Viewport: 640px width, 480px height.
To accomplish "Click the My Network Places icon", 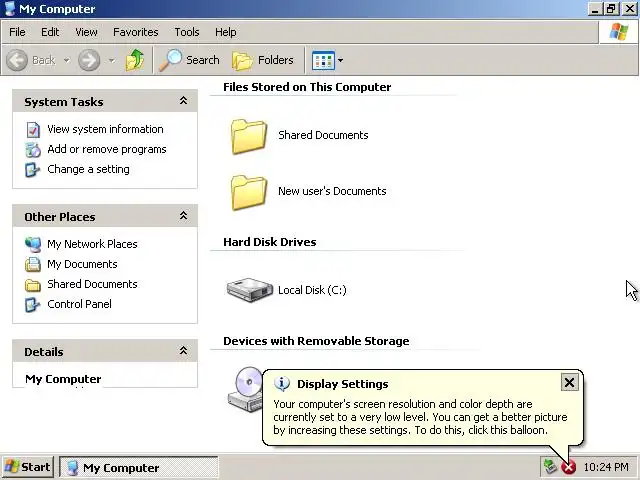I will click(x=33, y=244).
